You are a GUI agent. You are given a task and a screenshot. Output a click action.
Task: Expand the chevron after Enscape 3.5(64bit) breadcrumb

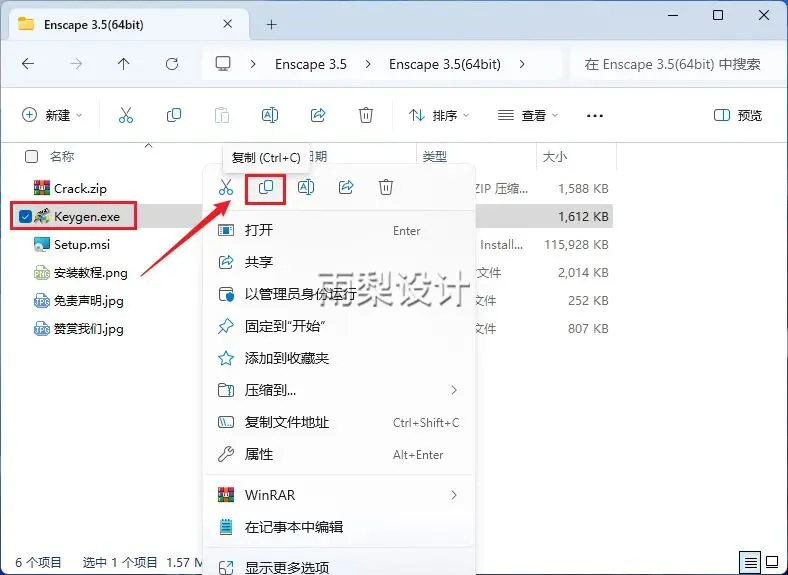pyautogui.click(x=522, y=64)
